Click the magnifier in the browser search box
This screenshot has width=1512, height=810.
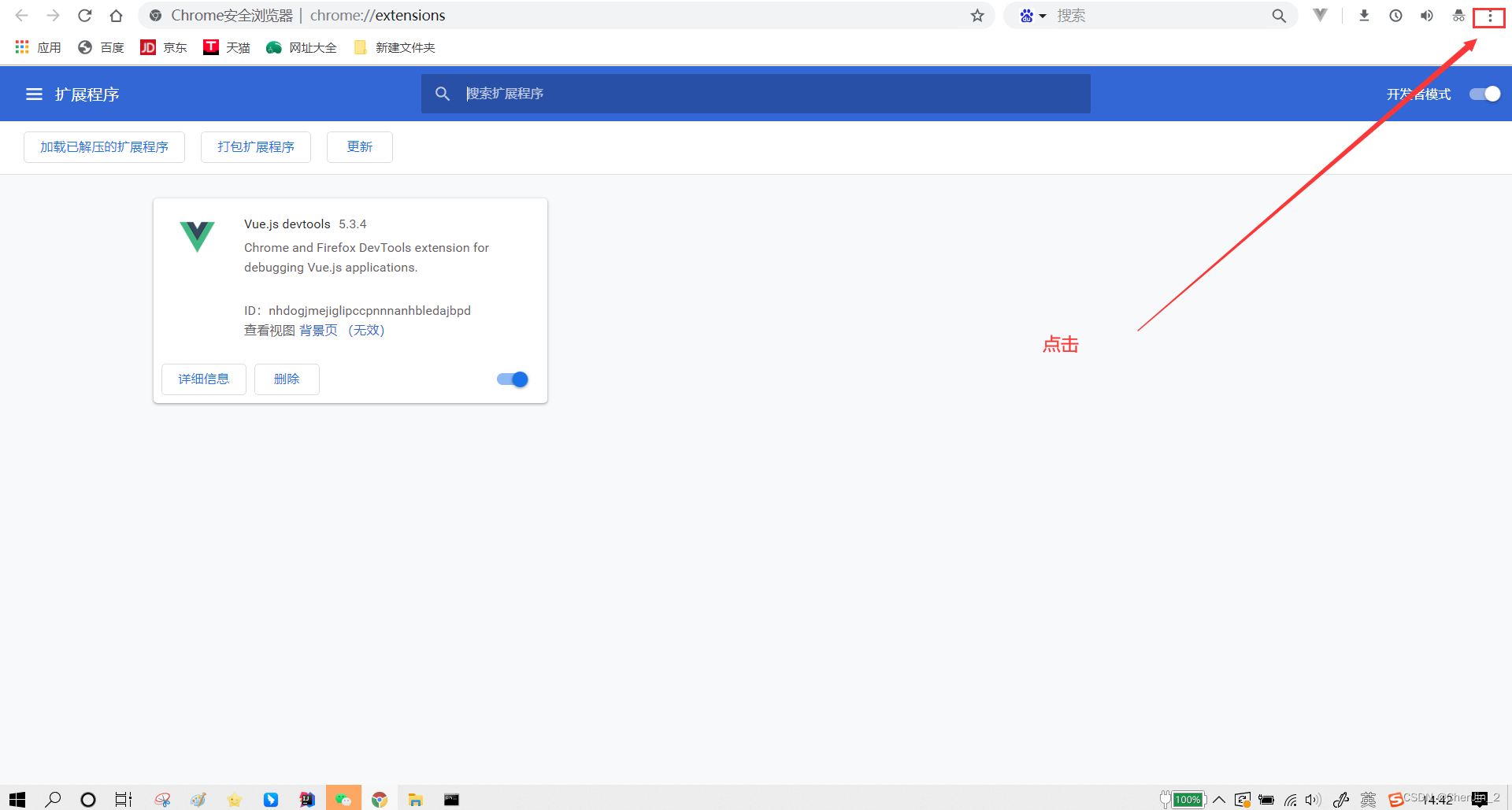1279,16
